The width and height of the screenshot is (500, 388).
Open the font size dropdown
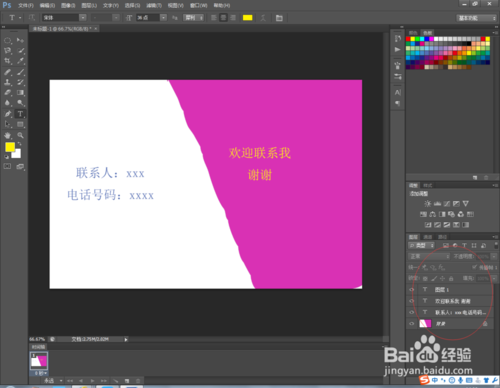tap(163, 18)
